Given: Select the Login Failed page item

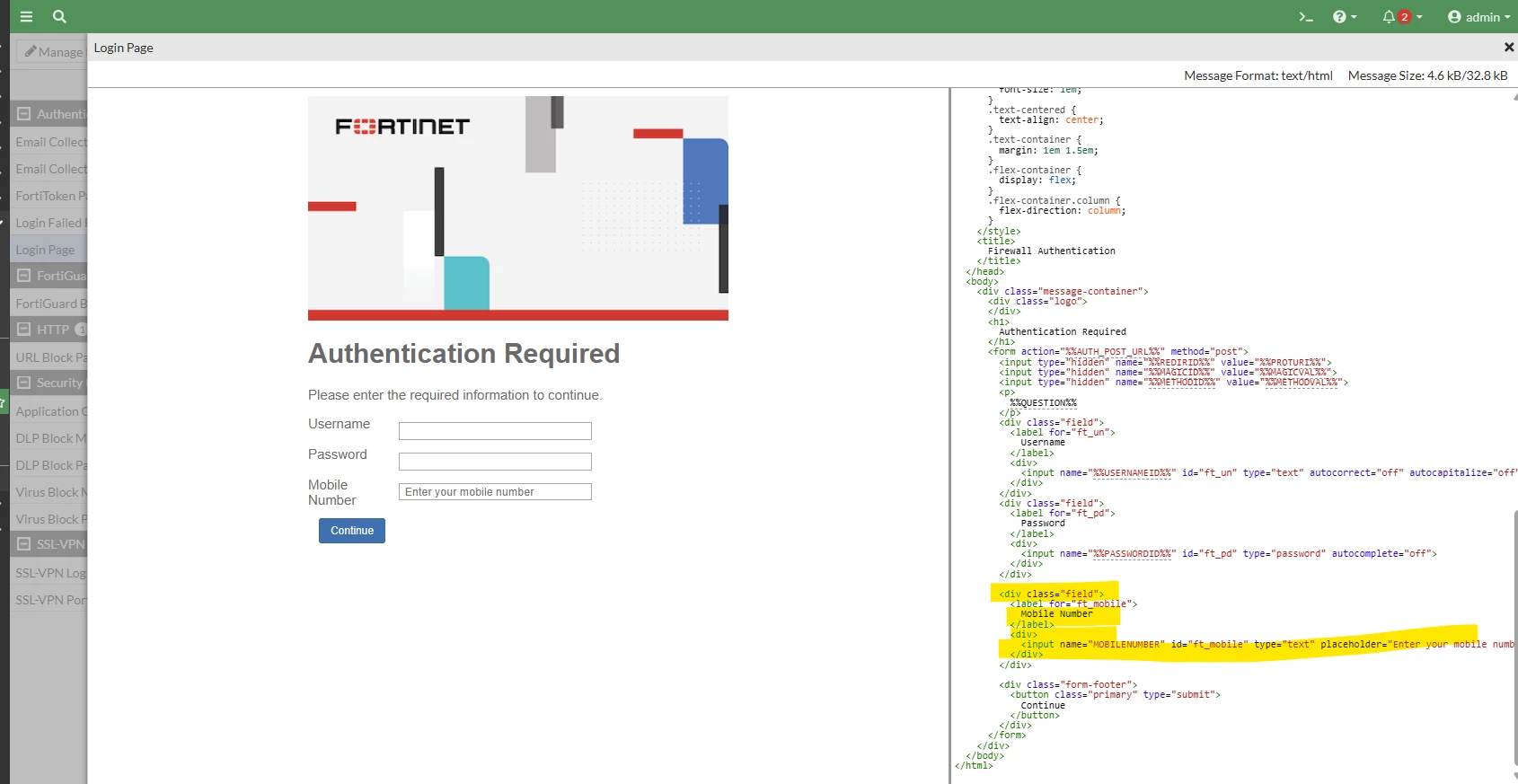Looking at the screenshot, I should tap(49, 223).
